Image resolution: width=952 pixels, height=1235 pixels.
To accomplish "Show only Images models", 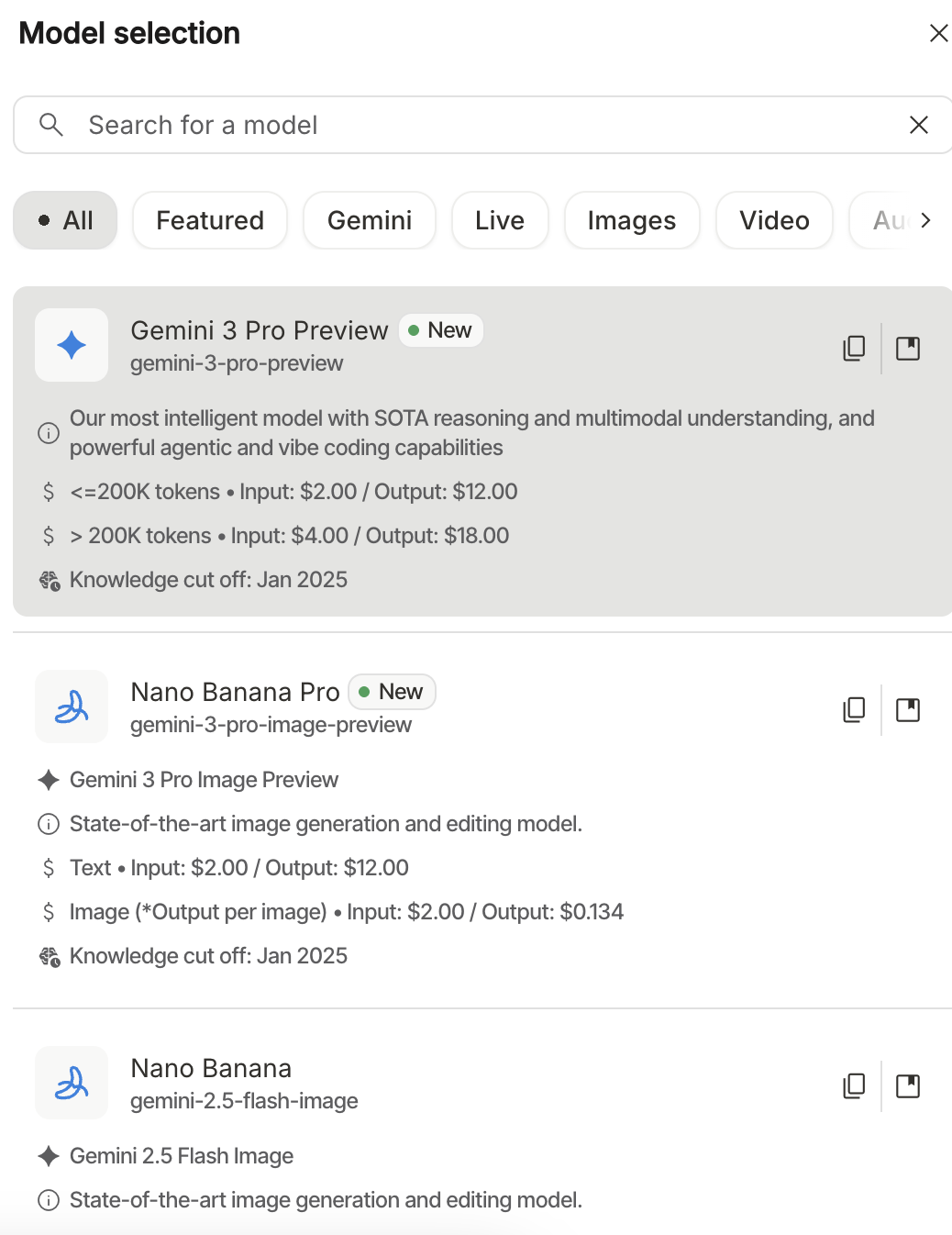I will [632, 220].
